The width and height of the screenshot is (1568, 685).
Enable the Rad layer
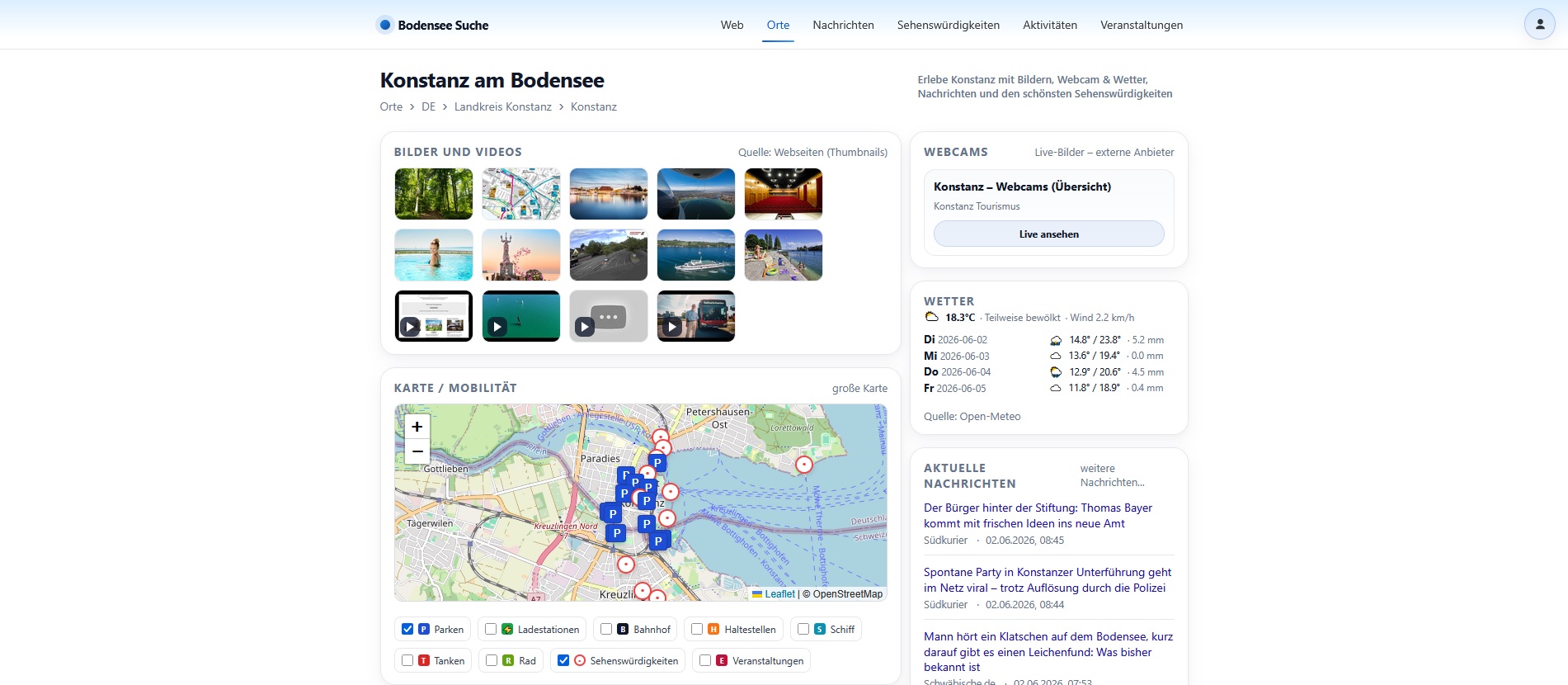click(492, 660)
